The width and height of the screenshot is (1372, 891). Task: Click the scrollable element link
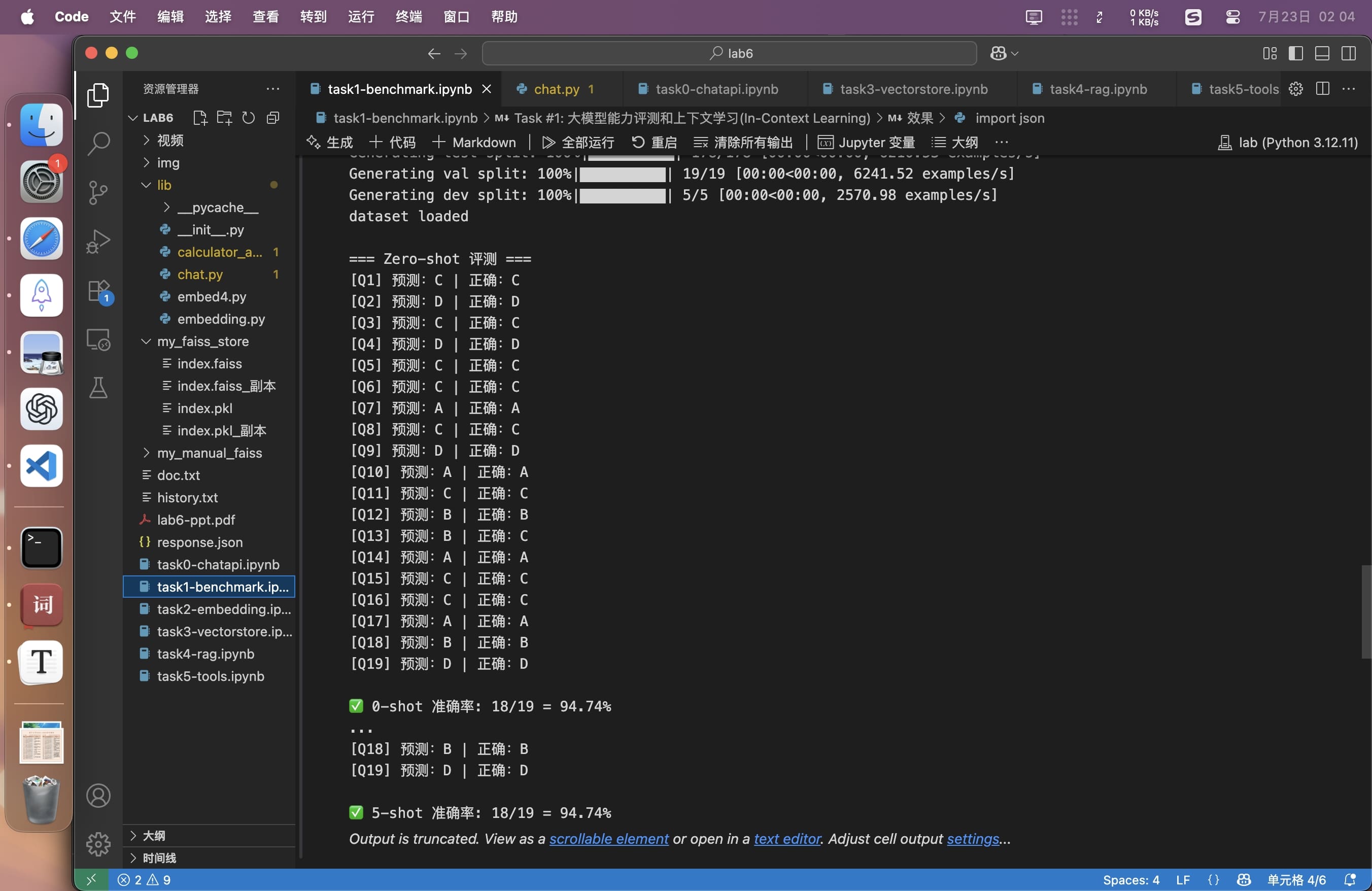(x=608, y=839)
